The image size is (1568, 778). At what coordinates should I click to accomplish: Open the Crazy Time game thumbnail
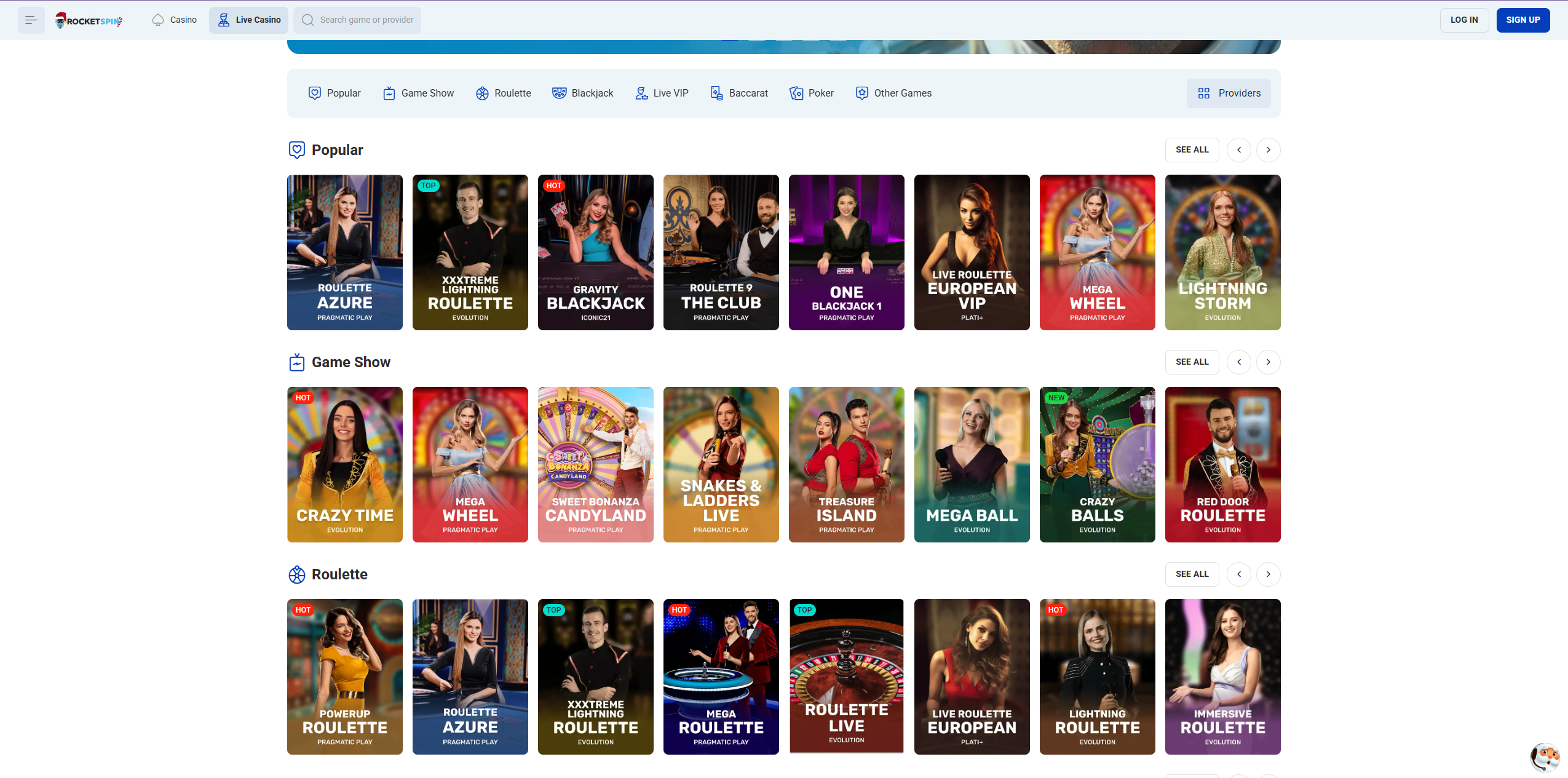click(x=345, y=464)
